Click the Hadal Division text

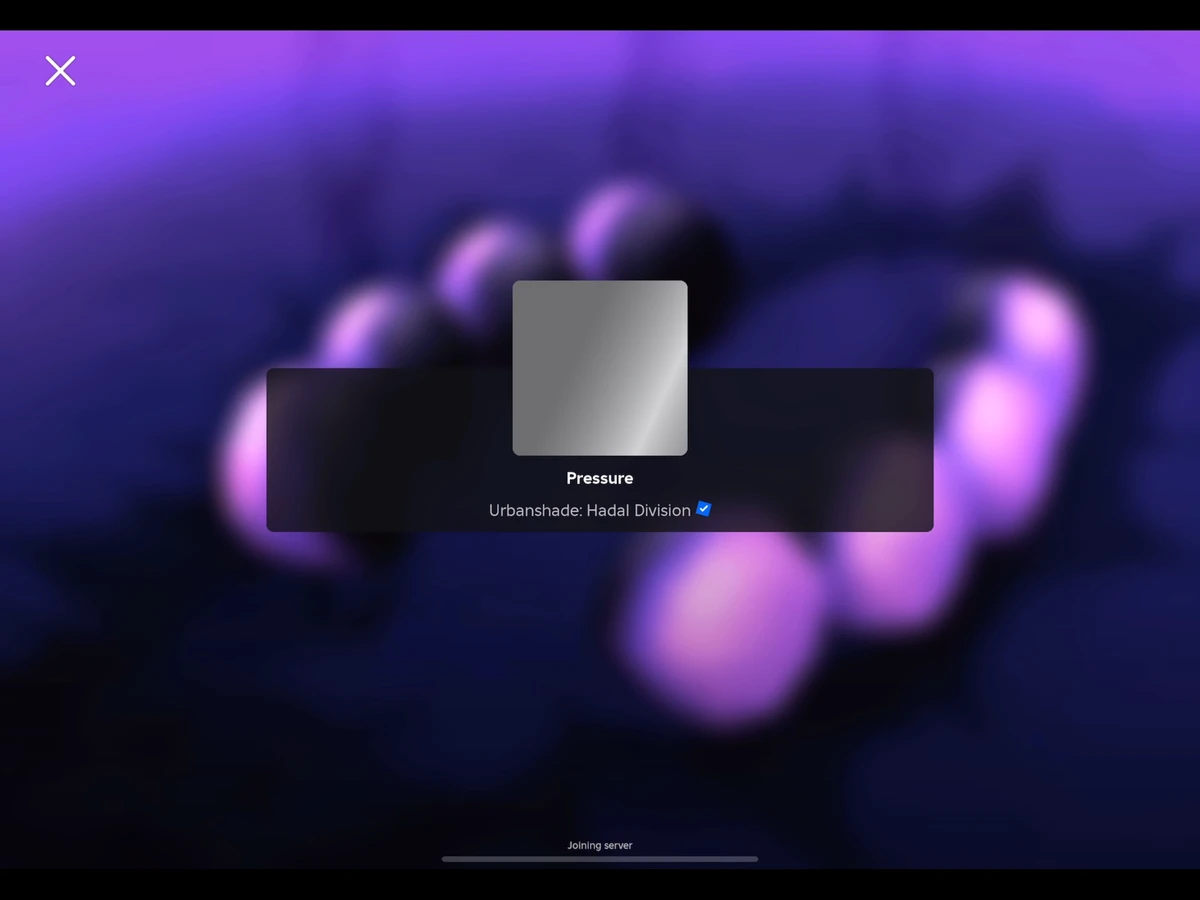[639, 510]
